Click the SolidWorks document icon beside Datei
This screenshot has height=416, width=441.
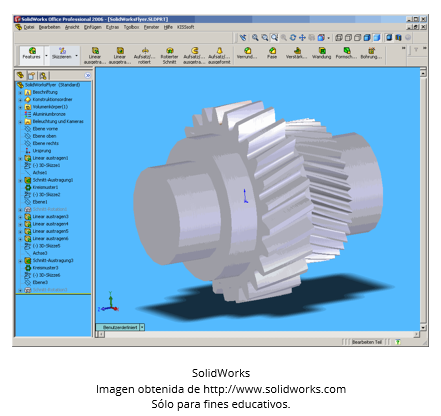pos(19,27)
